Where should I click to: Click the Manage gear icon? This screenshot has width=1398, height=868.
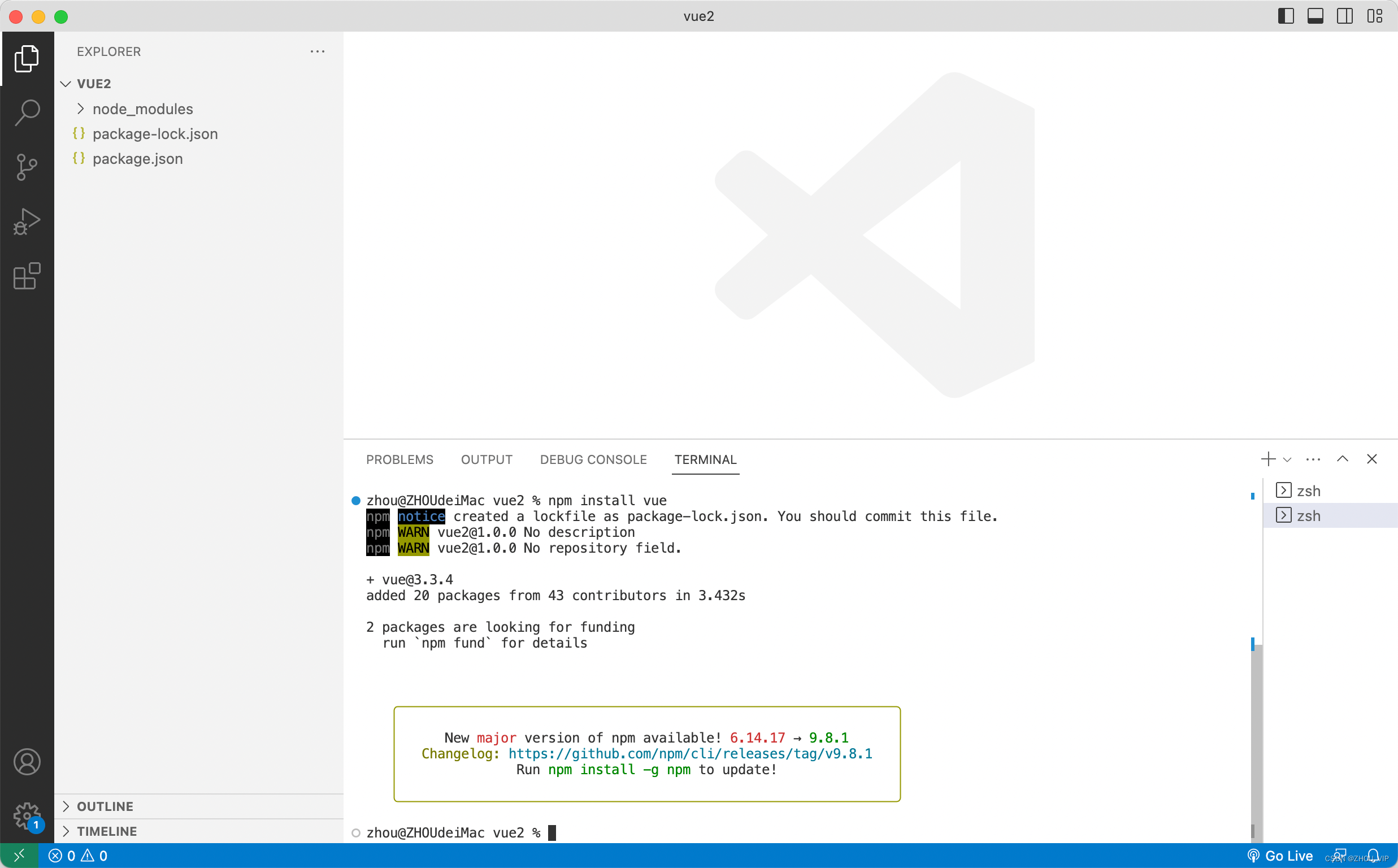point(27,816)
